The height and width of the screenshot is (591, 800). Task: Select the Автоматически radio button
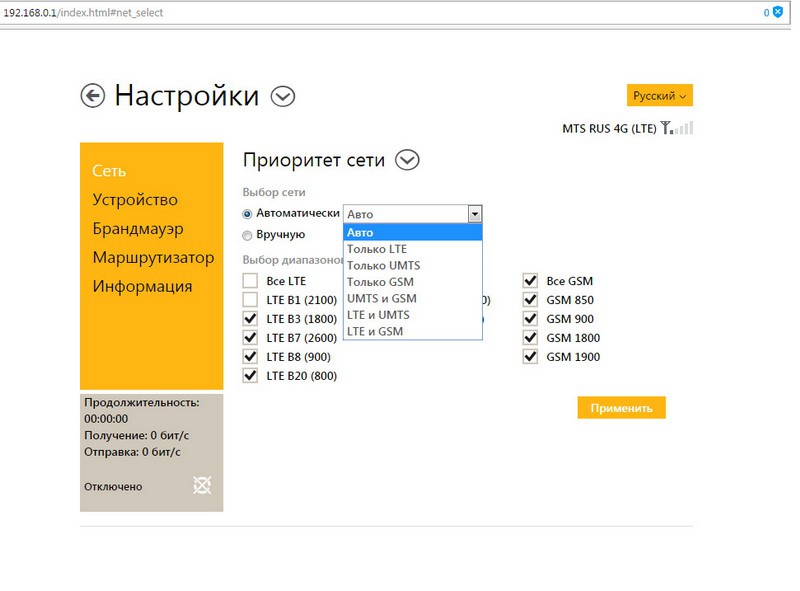tap(247, 214)
